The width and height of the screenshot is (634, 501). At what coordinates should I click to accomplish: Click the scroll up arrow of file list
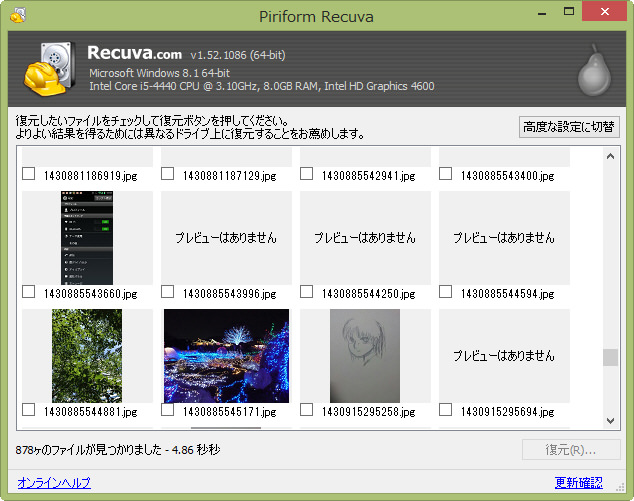611,156
